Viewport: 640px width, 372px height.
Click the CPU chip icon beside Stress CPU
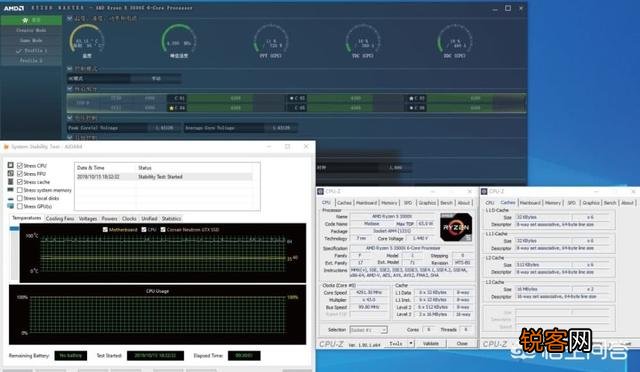coord(11,165)
